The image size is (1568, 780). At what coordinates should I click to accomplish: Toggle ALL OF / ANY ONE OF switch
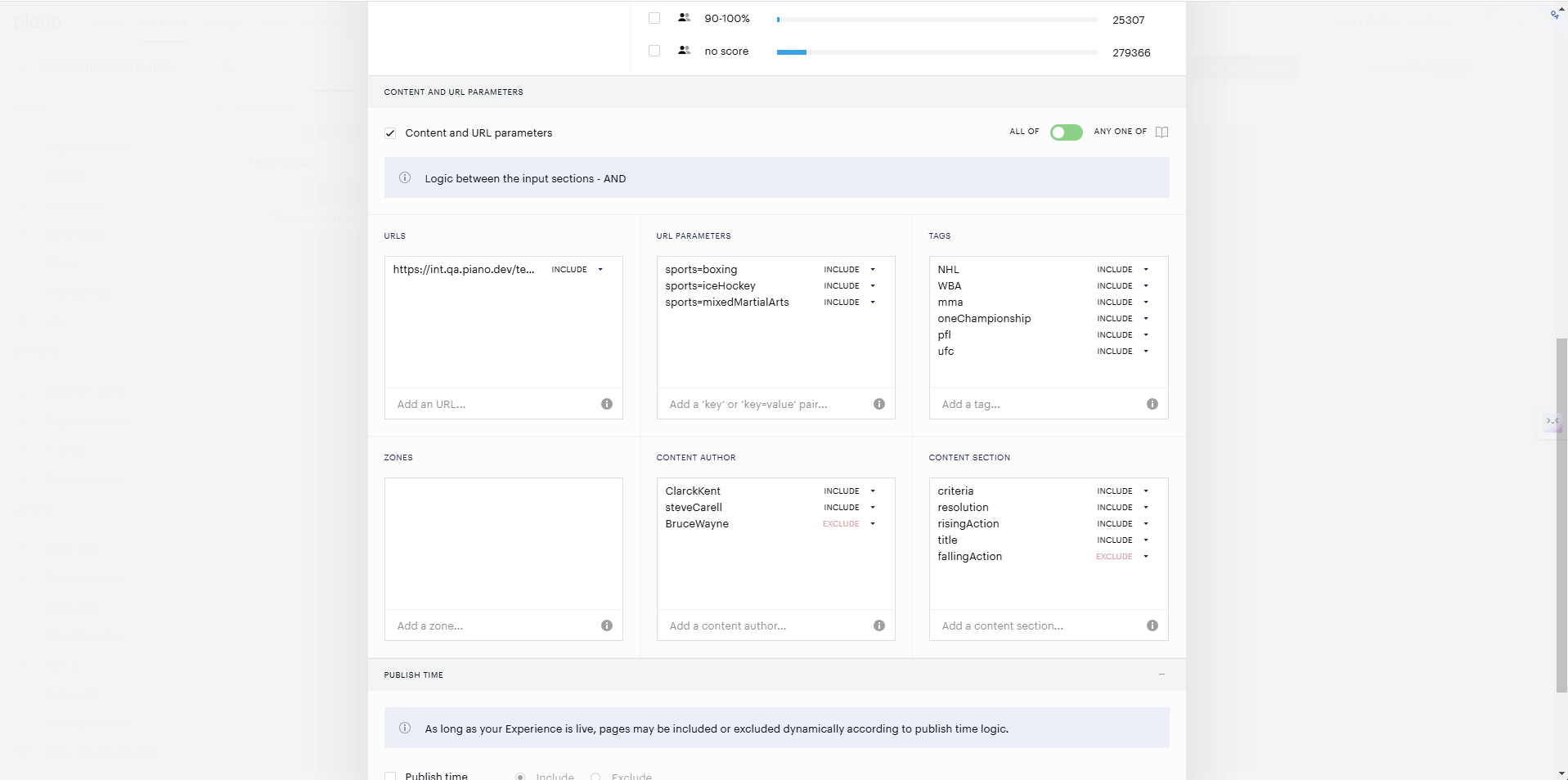pyautogui.click(x=1066, y=132)
